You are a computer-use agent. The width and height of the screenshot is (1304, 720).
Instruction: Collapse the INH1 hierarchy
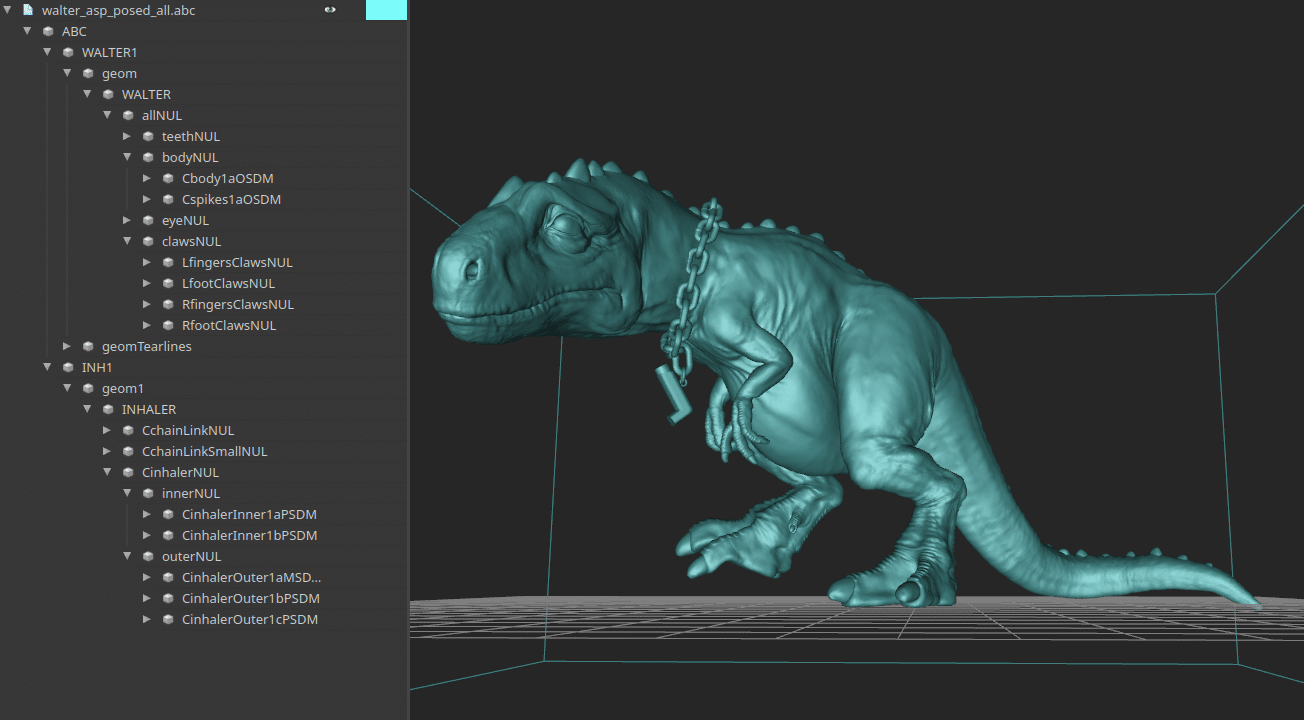tap(47, 367)
